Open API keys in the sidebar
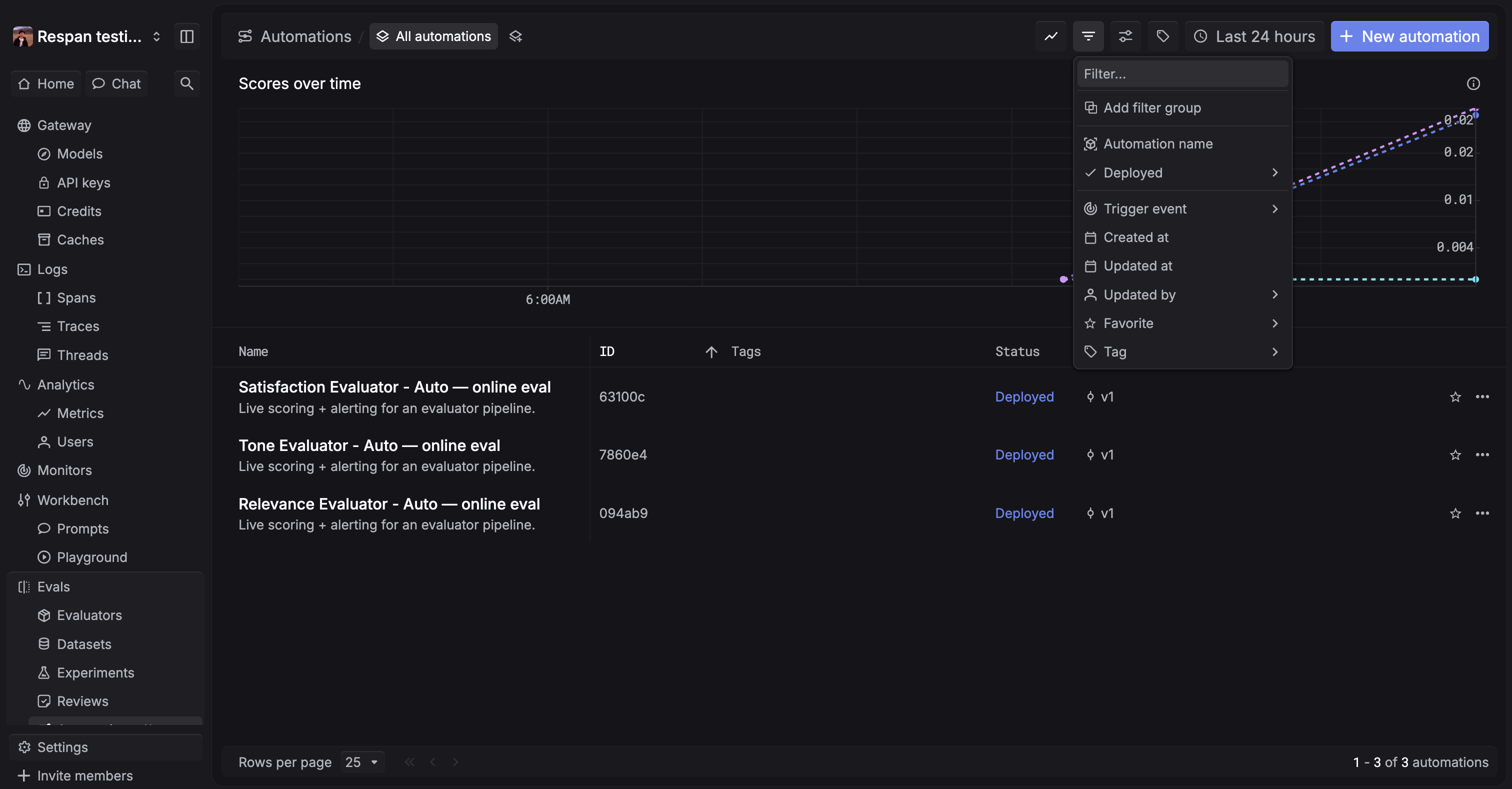This screenshot has width=1512, height=789. pos(83,182)
